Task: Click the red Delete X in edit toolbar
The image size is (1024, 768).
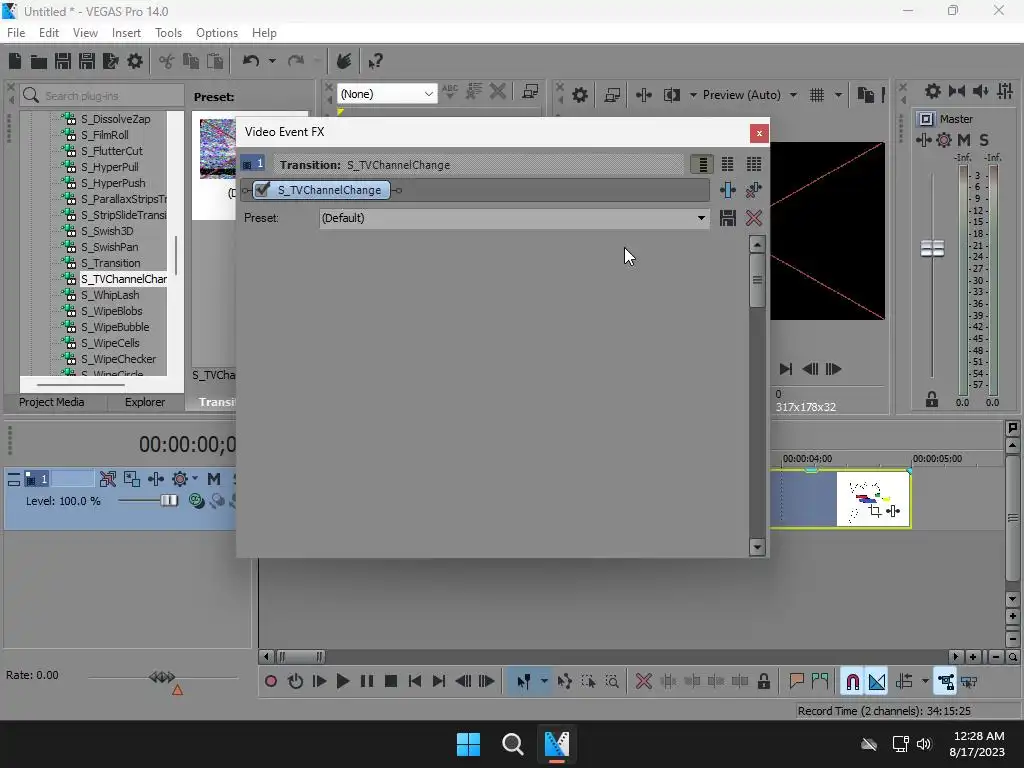Action: coord(644,682)
